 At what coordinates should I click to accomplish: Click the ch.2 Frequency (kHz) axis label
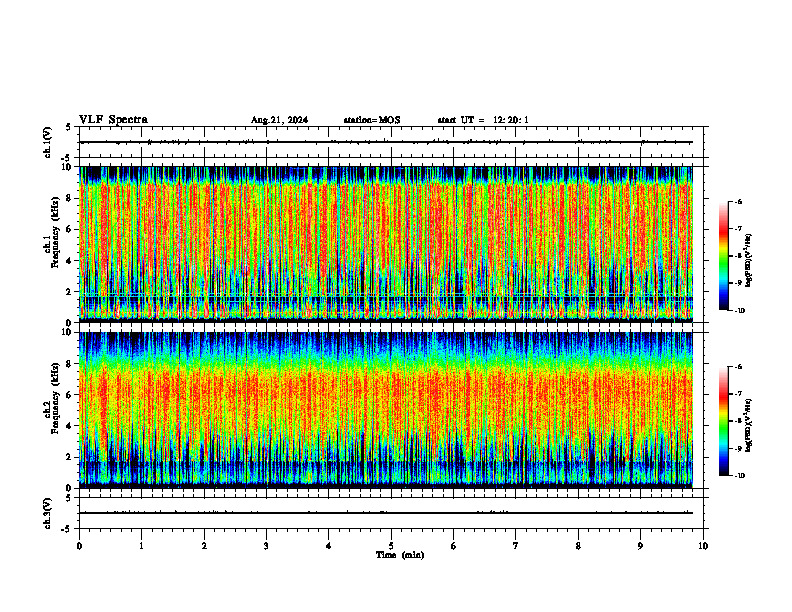pos(54,398)
